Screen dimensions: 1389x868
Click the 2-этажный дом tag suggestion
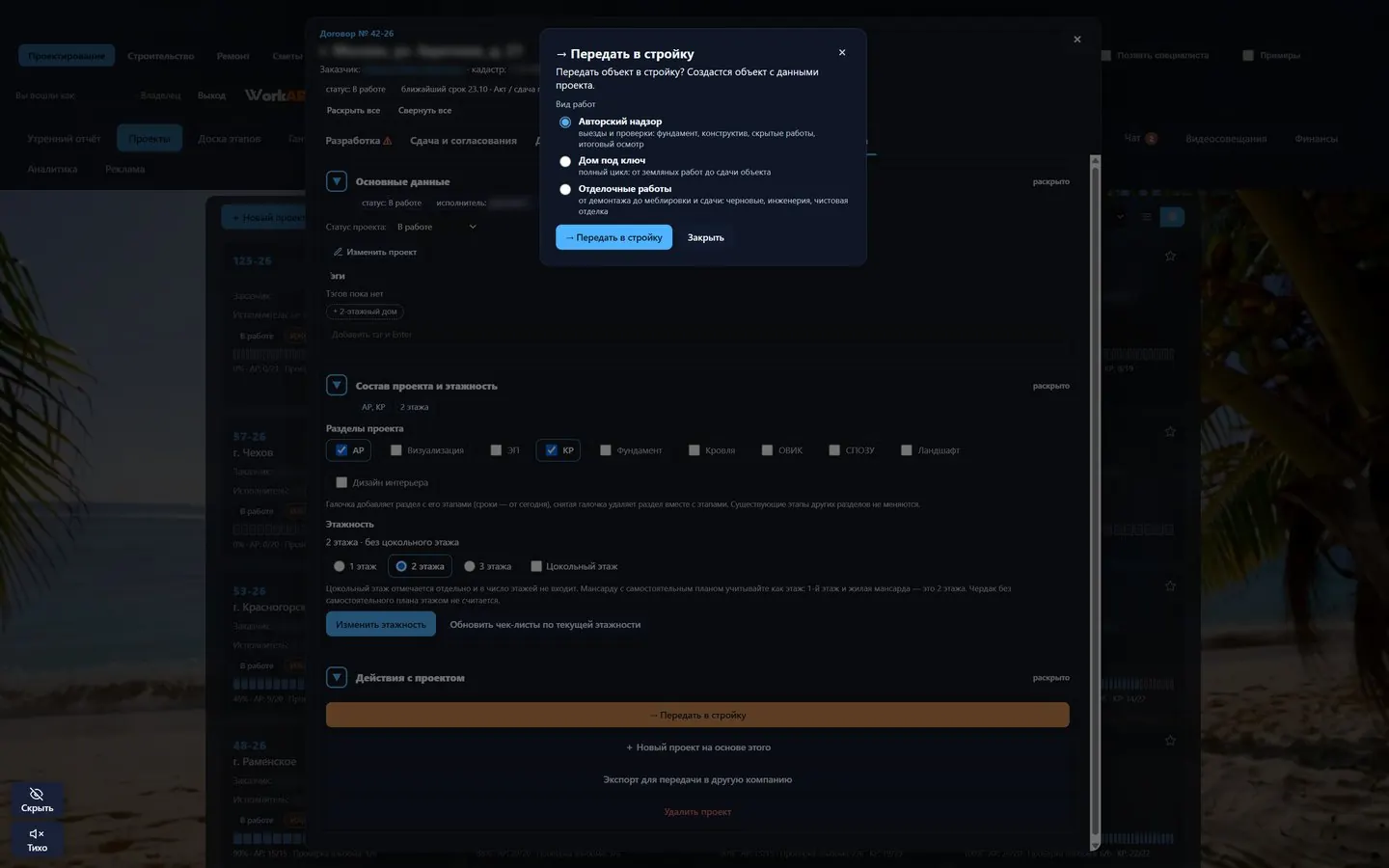pyautogui.click(x=365, y=312)
